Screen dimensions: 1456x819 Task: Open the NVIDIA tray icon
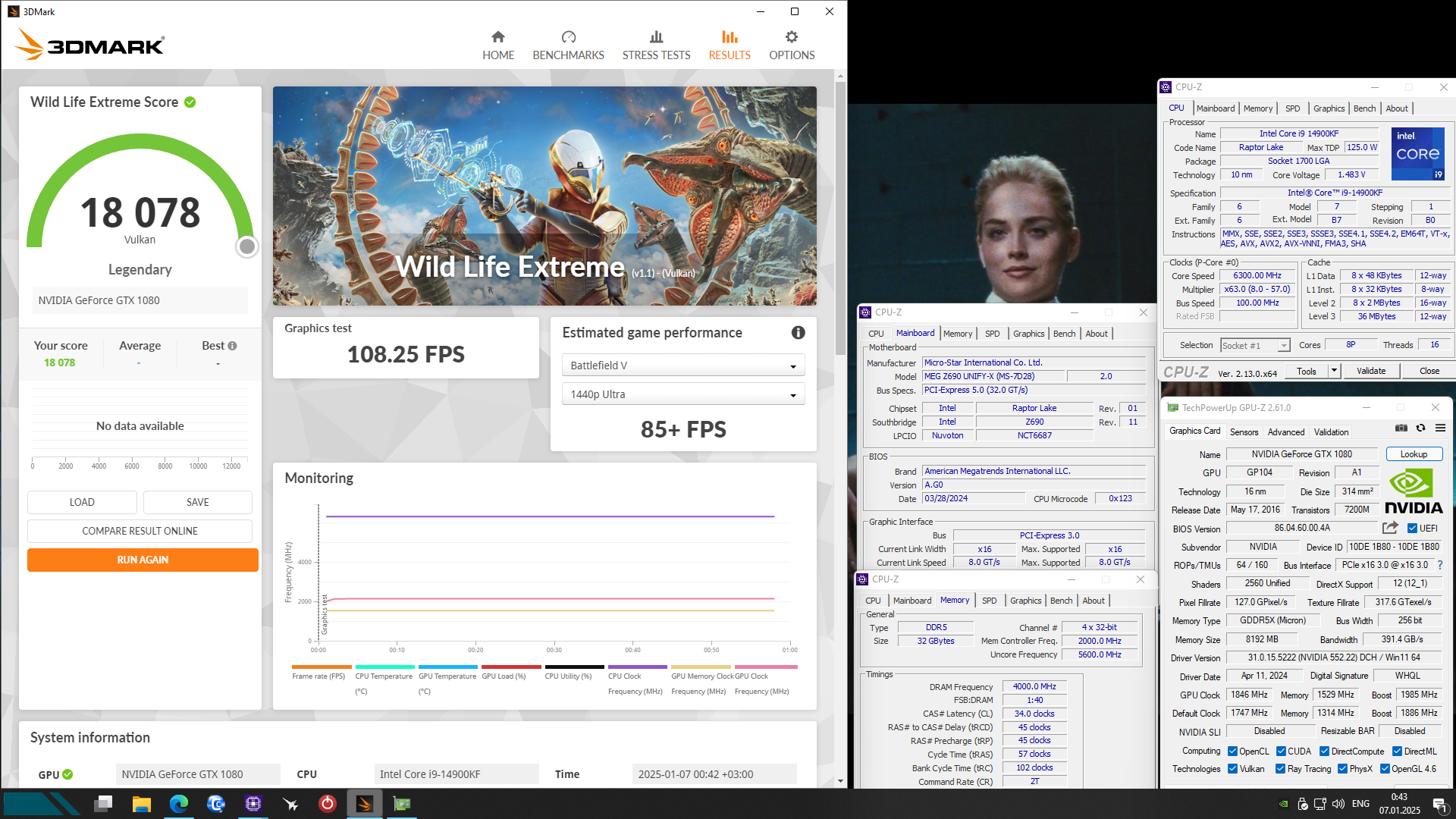(1283, 804)
